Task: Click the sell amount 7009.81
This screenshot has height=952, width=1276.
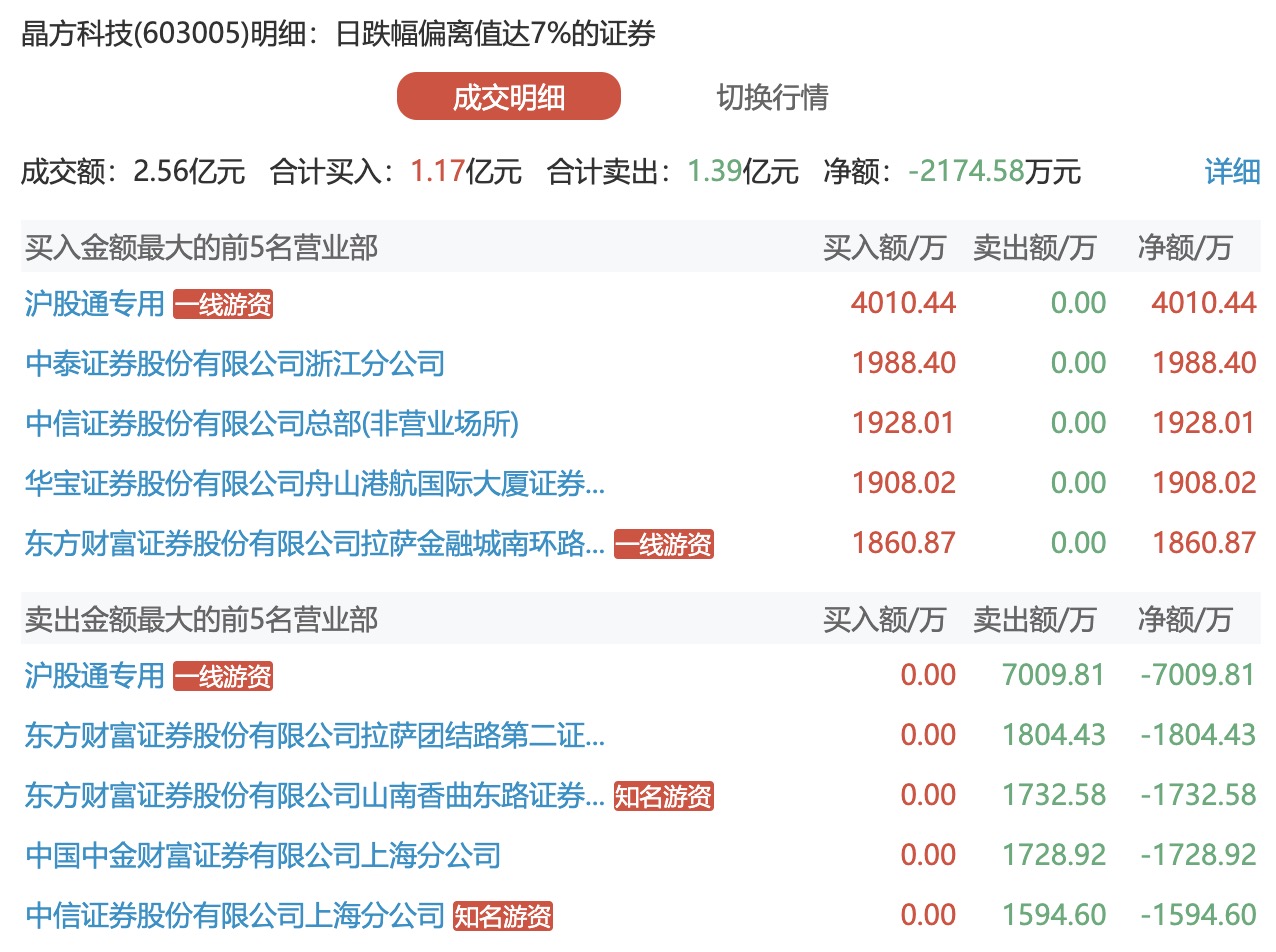Action: (1054, 675)
